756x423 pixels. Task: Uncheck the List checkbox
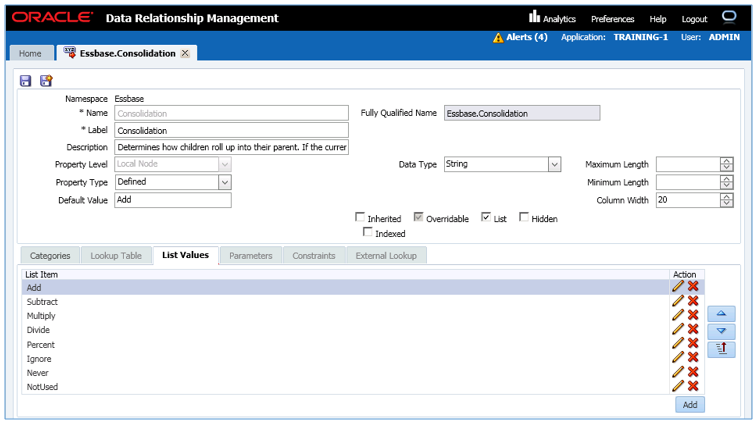pos(486,217)
